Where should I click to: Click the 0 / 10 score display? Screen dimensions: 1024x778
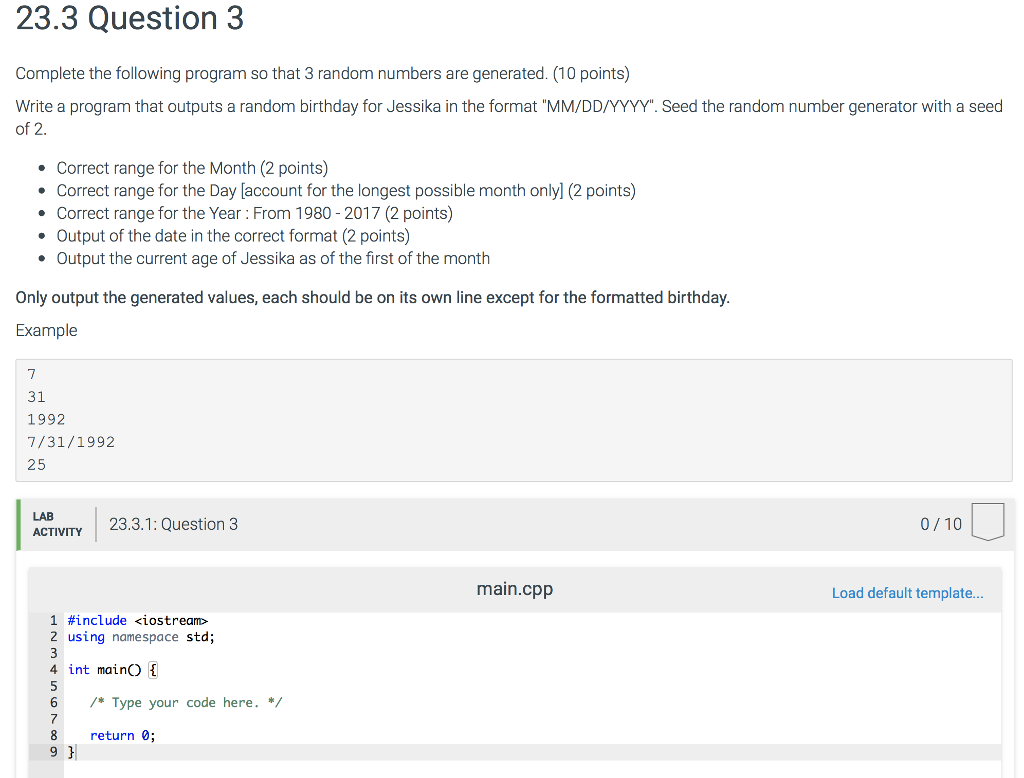click(940, 523)
